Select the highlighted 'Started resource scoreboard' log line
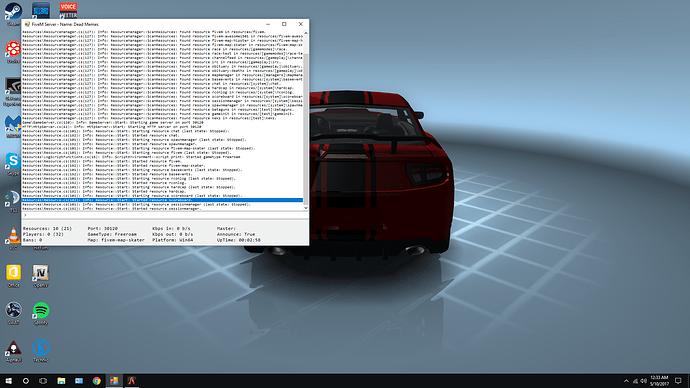 pyautogui.click(x=162, y=200)
